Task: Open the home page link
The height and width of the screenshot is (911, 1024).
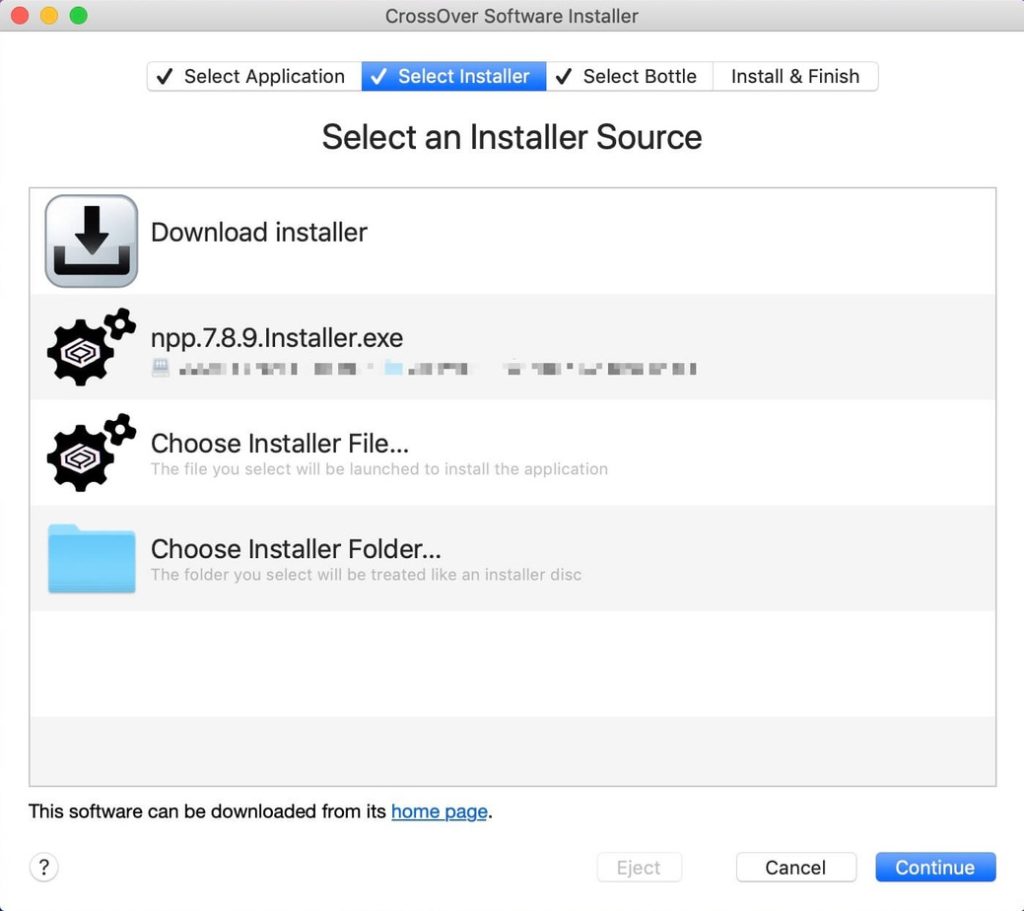Action: click(439, 811)
